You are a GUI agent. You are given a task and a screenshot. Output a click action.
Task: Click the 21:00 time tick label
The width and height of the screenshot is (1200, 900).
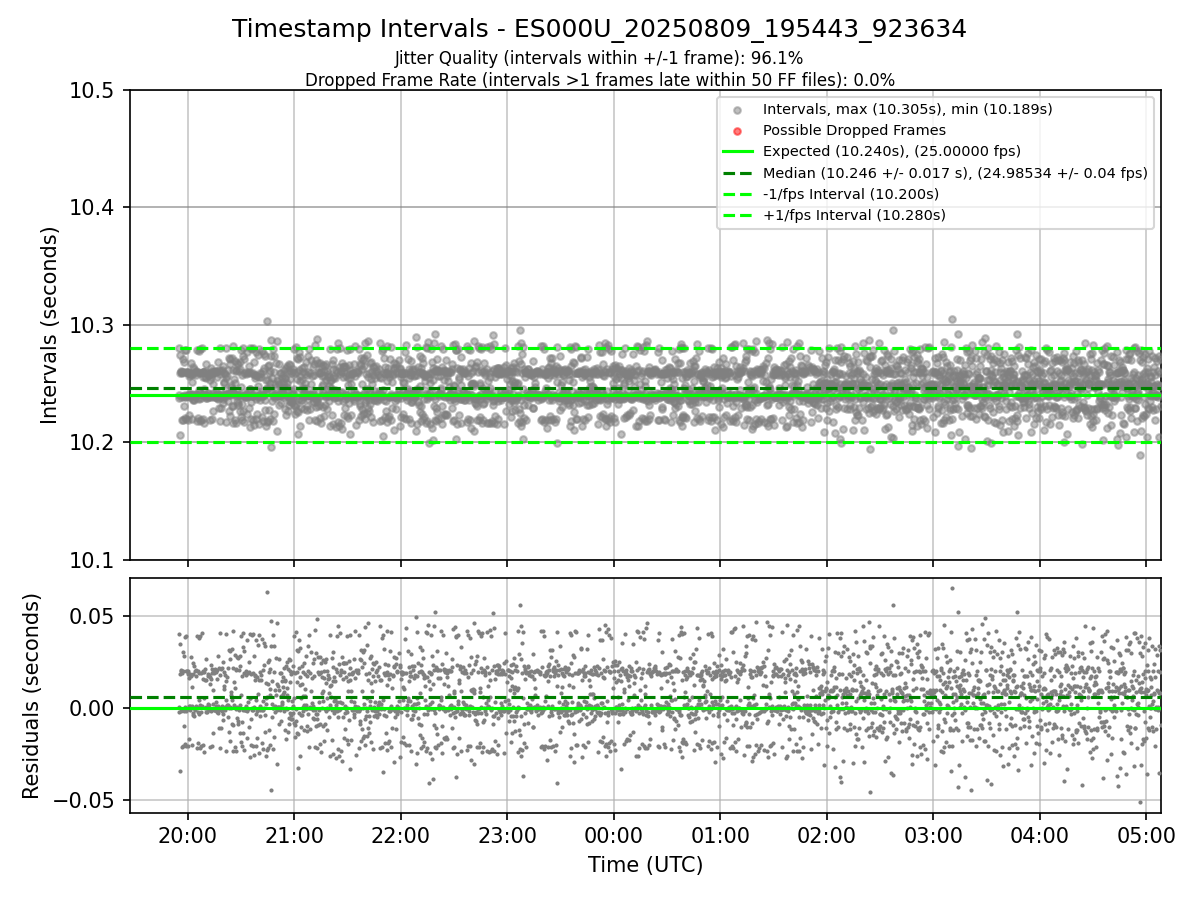[x=294, y=834]
